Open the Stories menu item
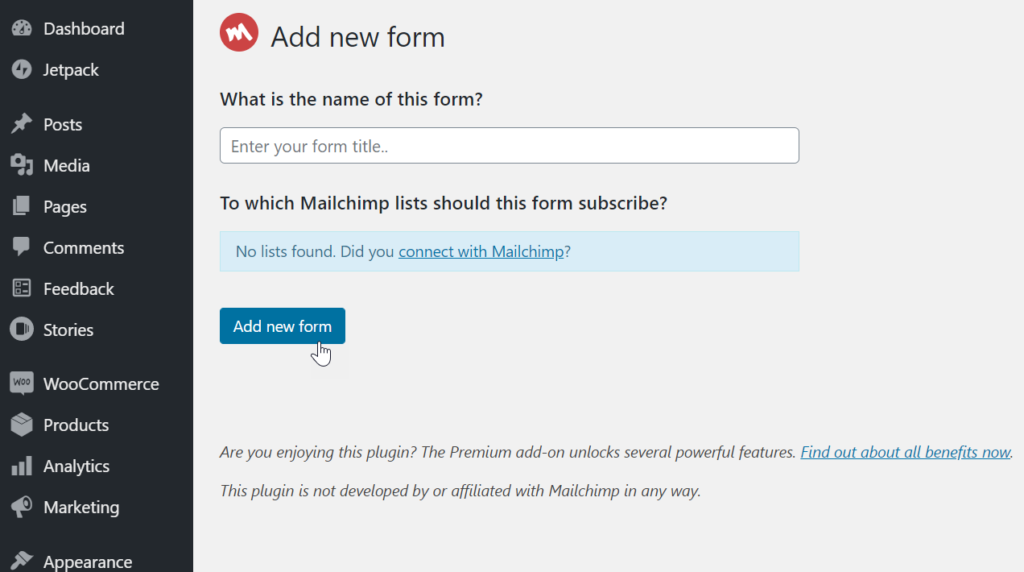Viewport: 1024px width, 572px height. point(68,330)
